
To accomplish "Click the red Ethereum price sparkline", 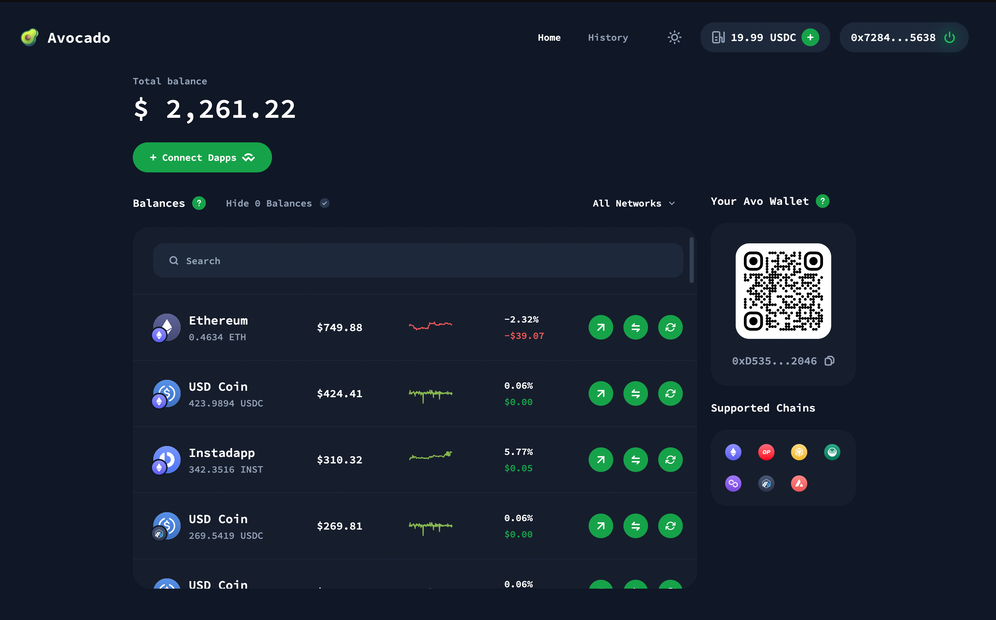I will tap(431, 326).
